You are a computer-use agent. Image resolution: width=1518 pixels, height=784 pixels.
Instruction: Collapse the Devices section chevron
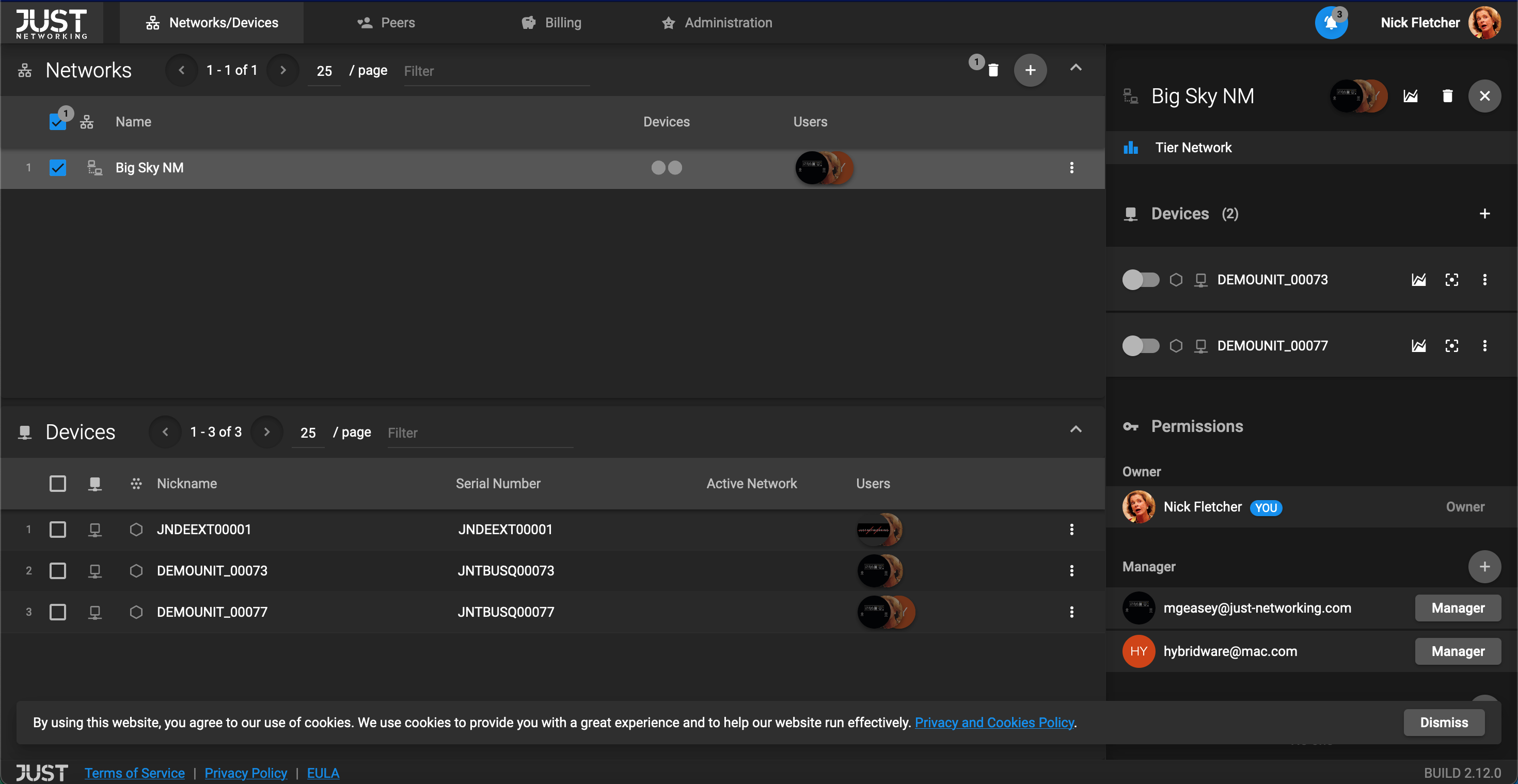point(1076,429)
